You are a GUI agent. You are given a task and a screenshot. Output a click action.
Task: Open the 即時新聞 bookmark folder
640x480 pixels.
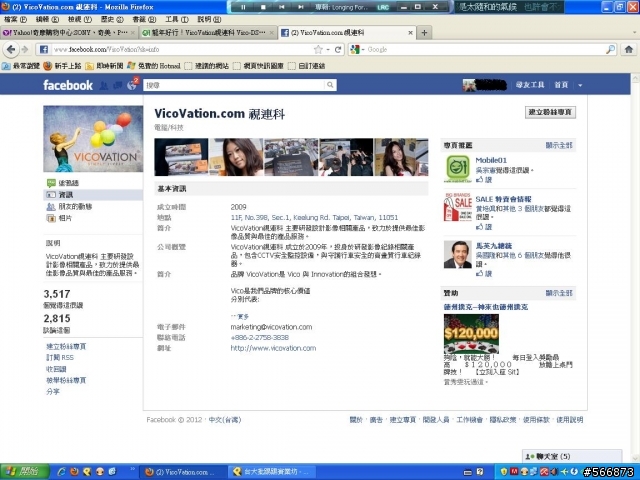point(104,66)
